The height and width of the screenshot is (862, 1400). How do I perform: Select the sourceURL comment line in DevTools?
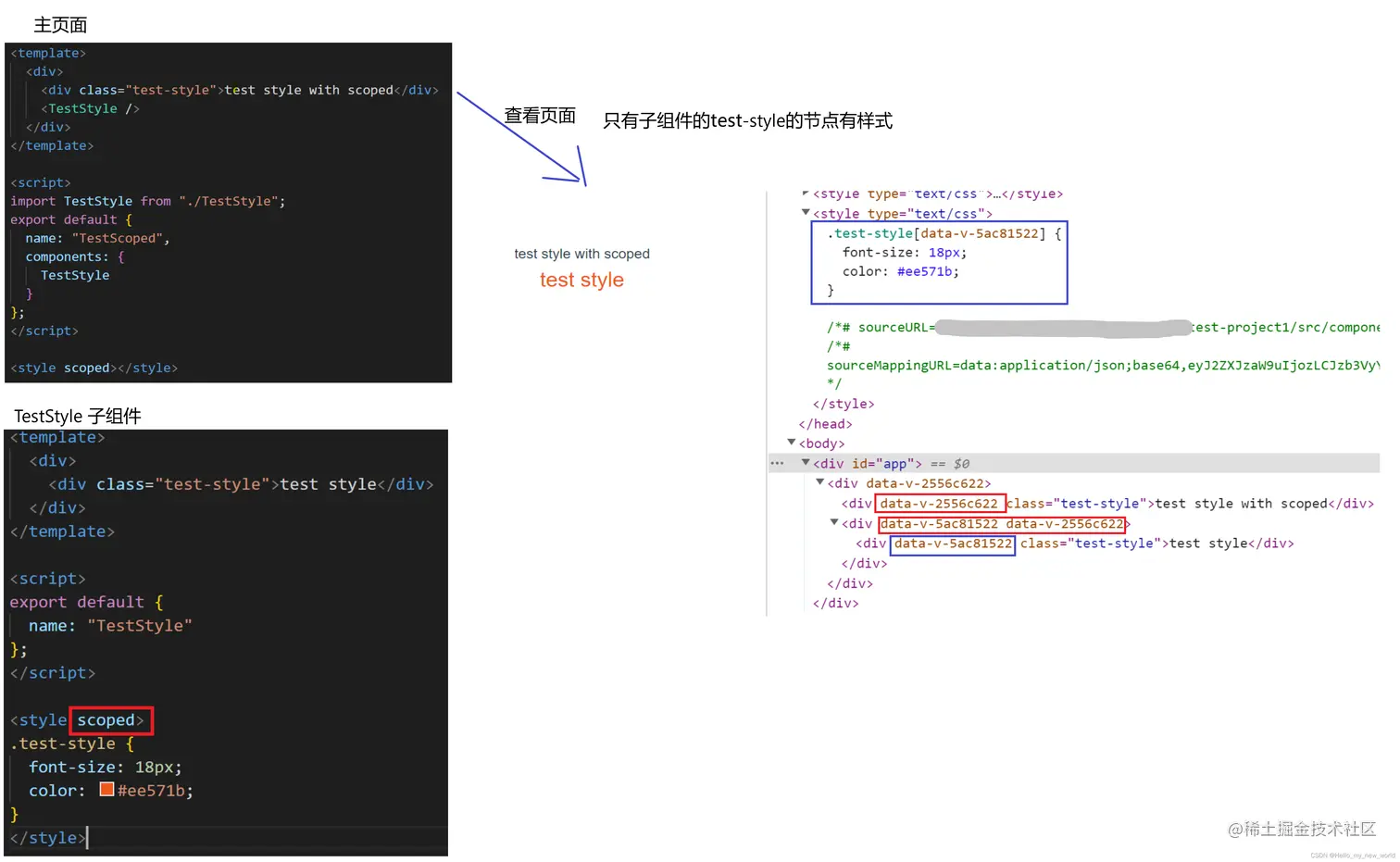click(x=1103, y=327)
